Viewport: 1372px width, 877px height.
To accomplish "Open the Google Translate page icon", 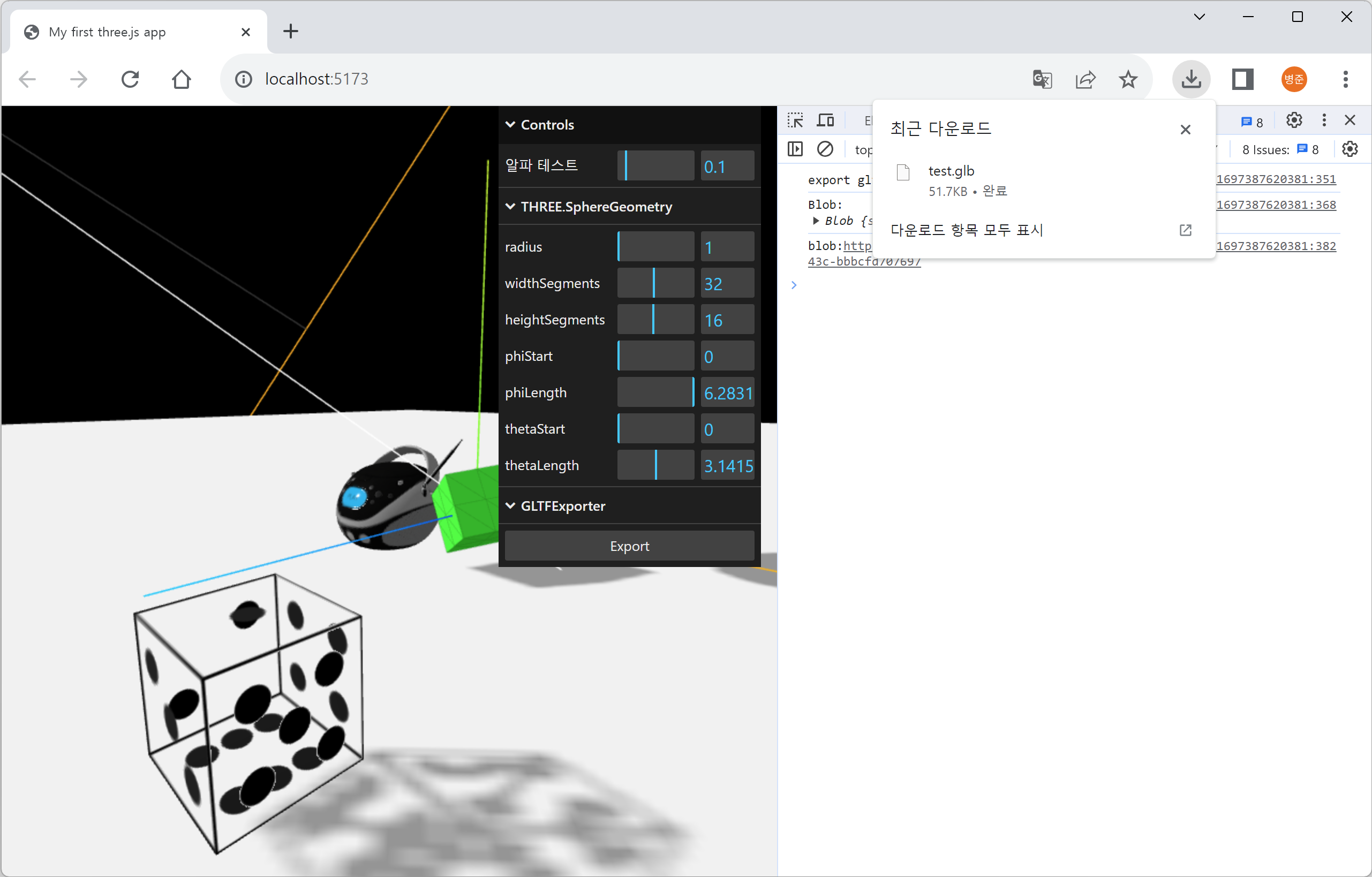I will 1042,79.
